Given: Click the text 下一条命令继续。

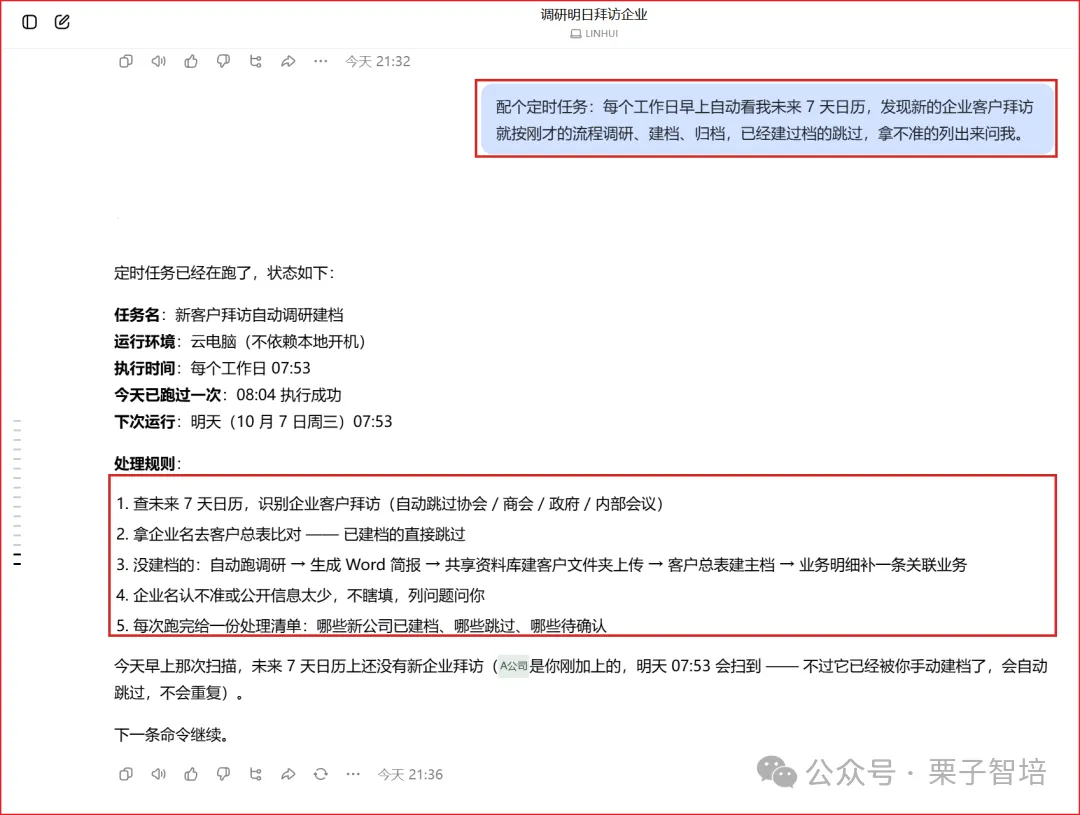Looking at the screenshot, I should 172,735.
